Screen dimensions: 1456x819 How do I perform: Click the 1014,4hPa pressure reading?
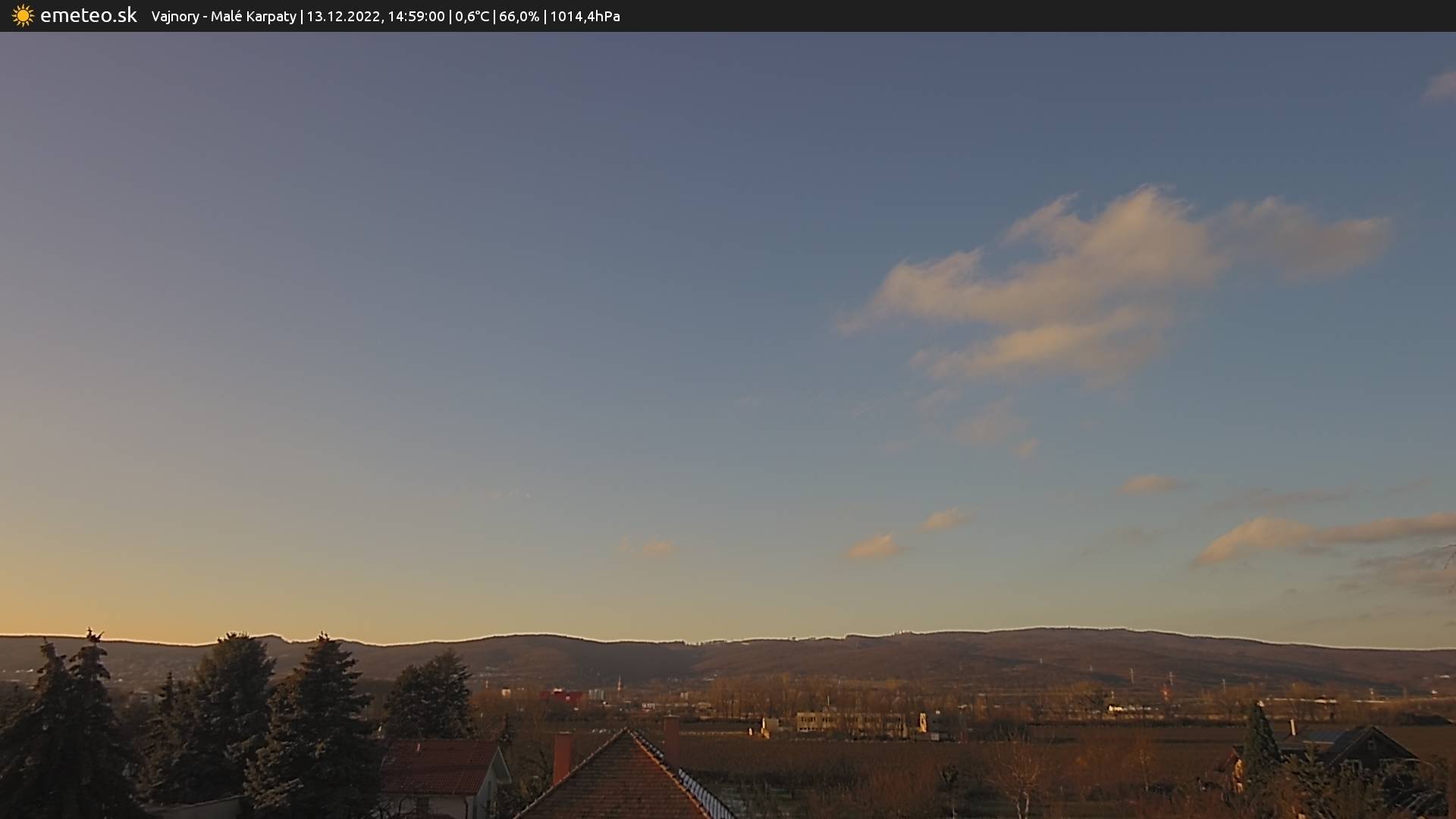coord(585,17)
